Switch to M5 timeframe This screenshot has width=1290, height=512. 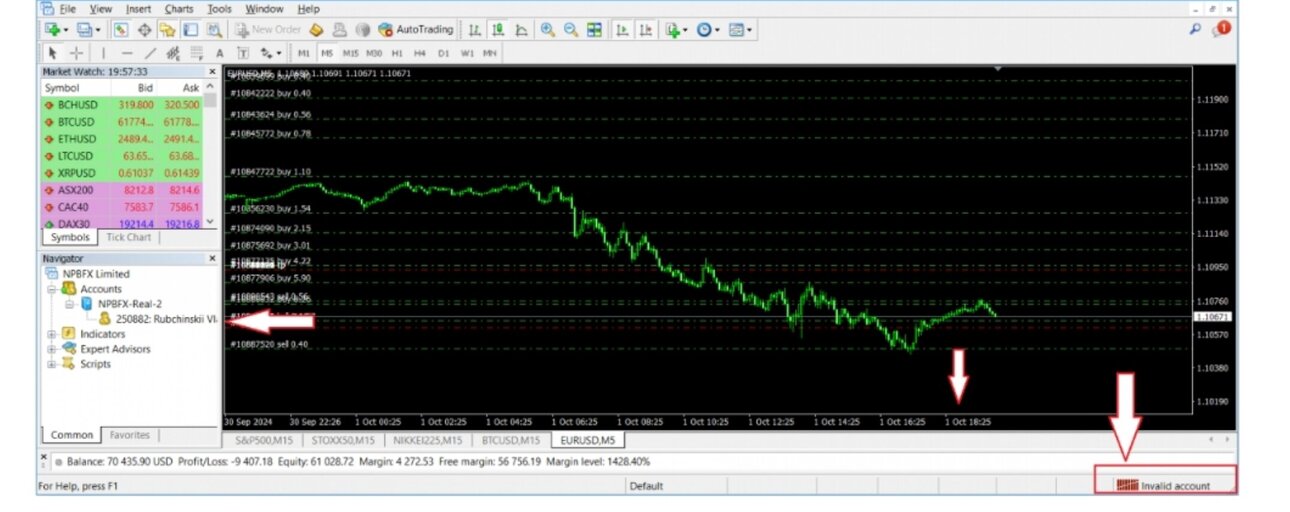pyautogui.click(x=326, y=53)
